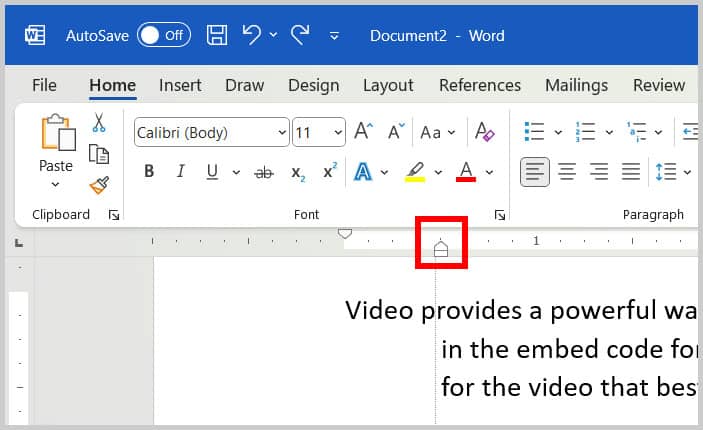Open the line spacing dropdown arrow
The height and width of the screenshot is (430, 703).
click(x=687, y=172)
